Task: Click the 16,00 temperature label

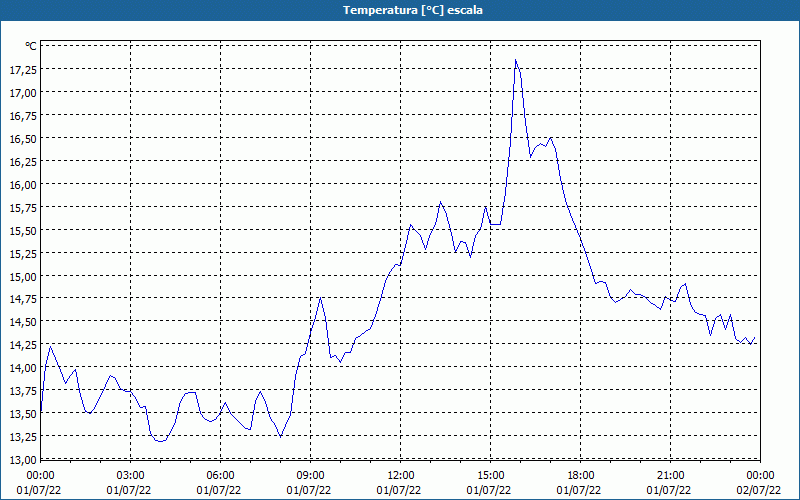Action: [x=23, y=185]
